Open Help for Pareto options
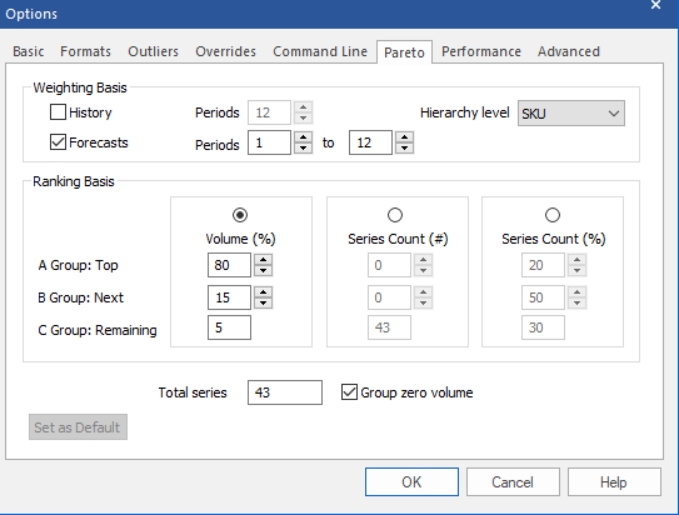 (614, 482)
